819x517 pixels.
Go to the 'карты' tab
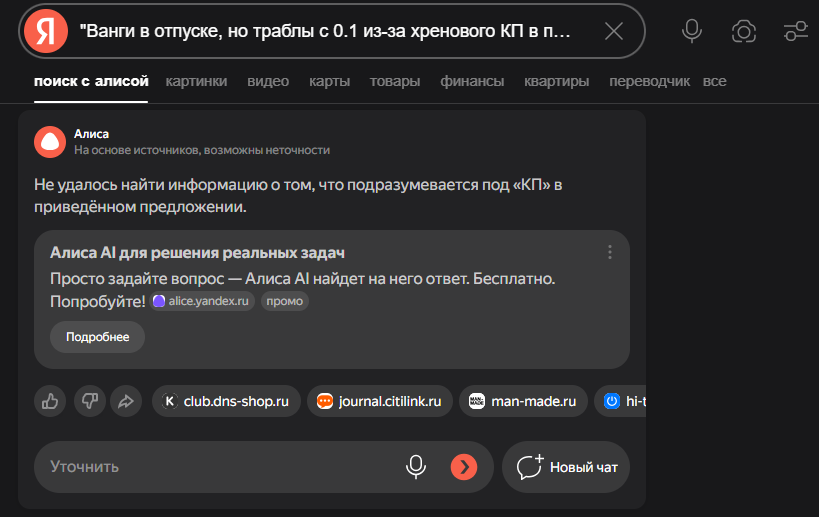pos(330,81)
